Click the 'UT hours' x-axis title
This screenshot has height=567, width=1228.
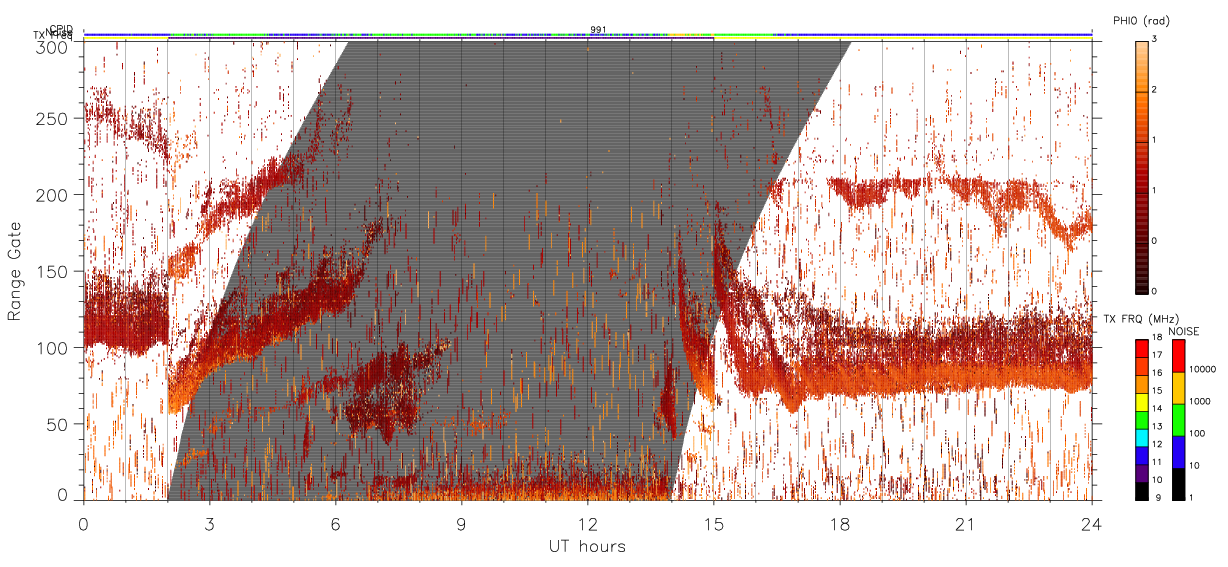point(587,547)
